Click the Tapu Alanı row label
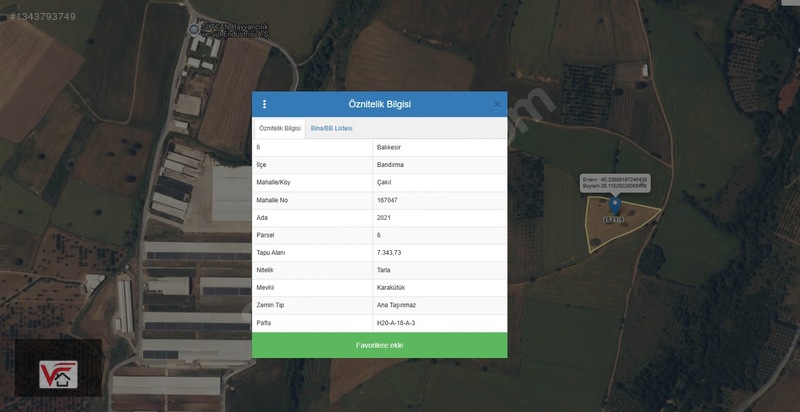This screenshot has height=412, width=800. point(270,253)
